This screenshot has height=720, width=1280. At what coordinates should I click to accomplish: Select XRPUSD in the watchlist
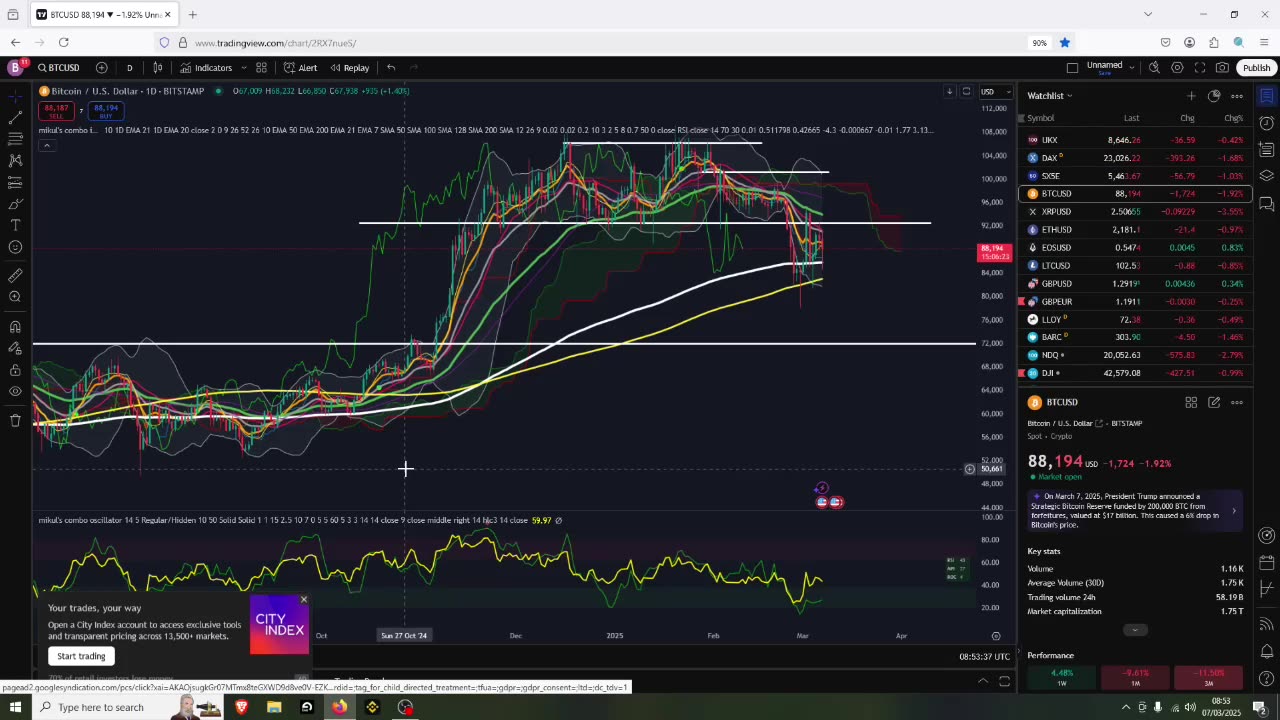point(1135,212)
